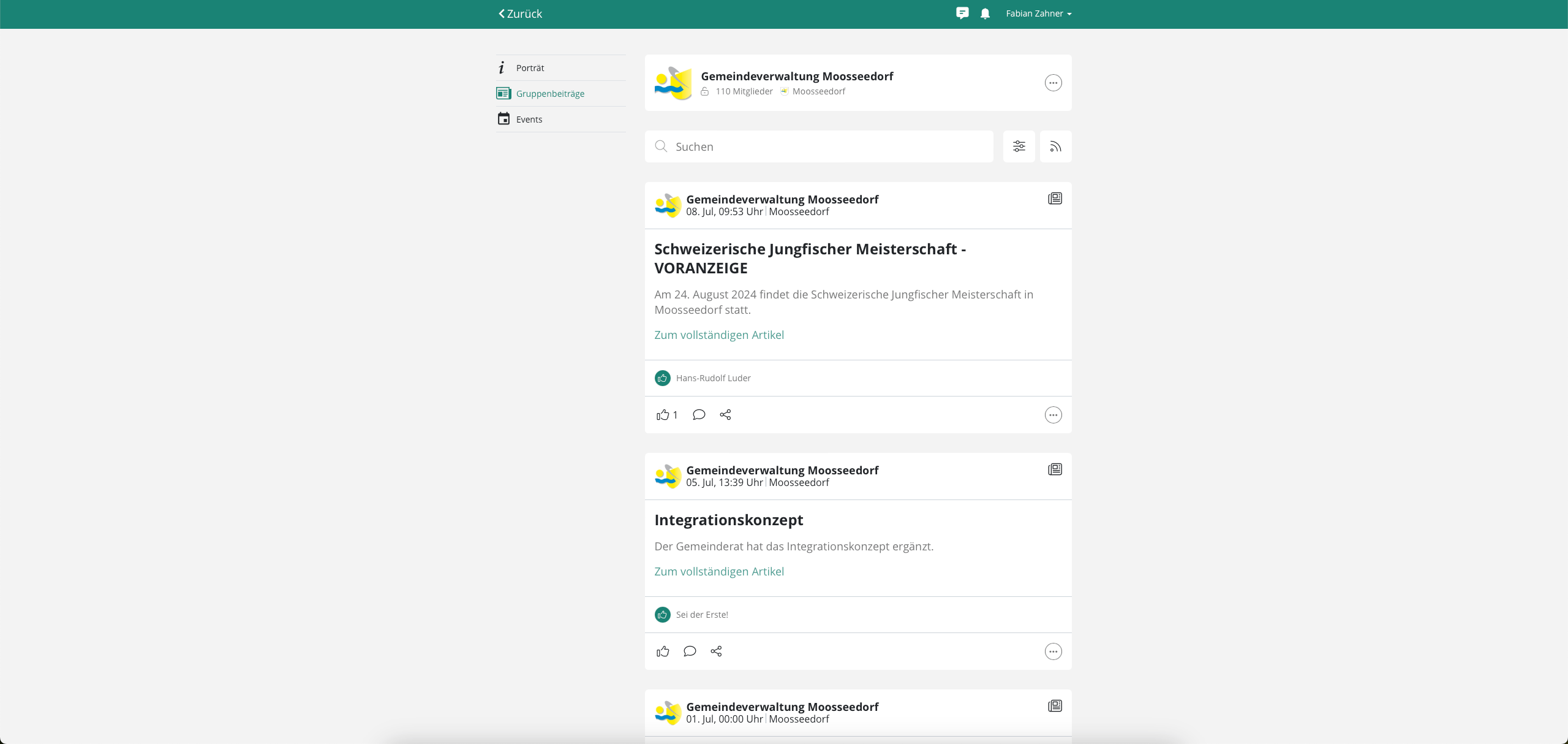
Task: Click author name on the 05. Jul post
Action: point(782,470)
